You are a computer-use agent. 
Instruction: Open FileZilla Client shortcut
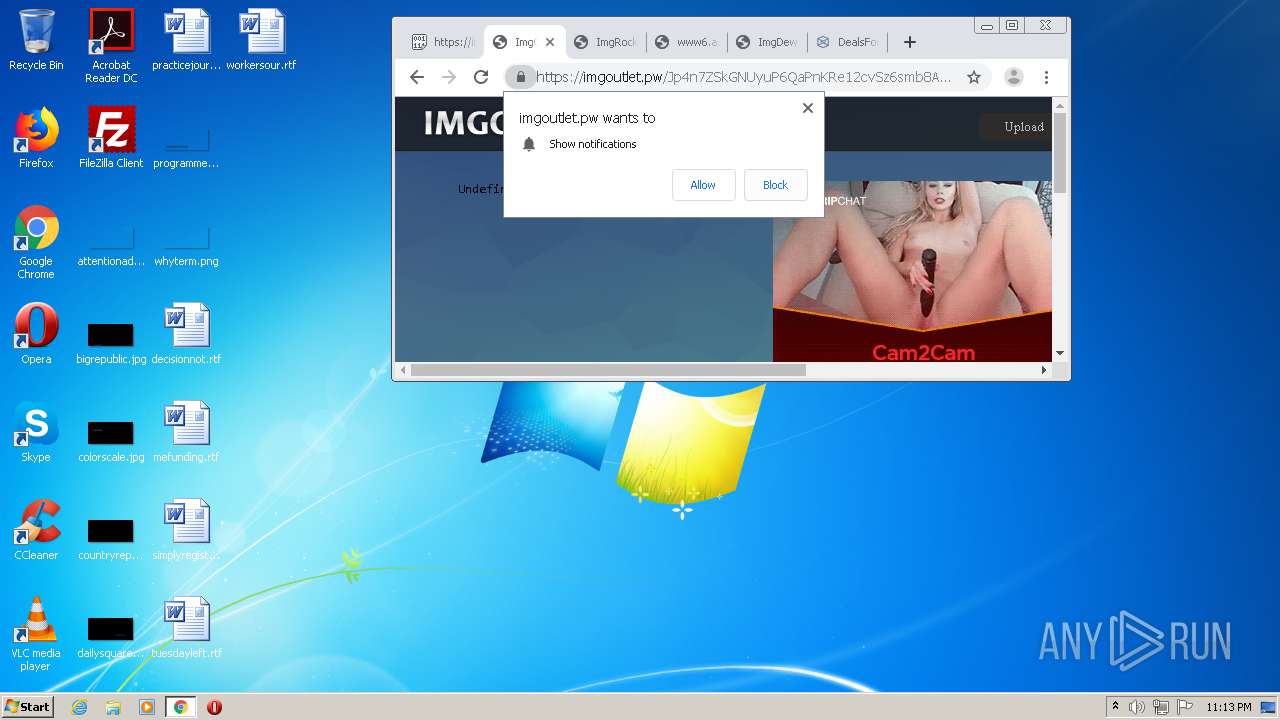tap(111, 138)
